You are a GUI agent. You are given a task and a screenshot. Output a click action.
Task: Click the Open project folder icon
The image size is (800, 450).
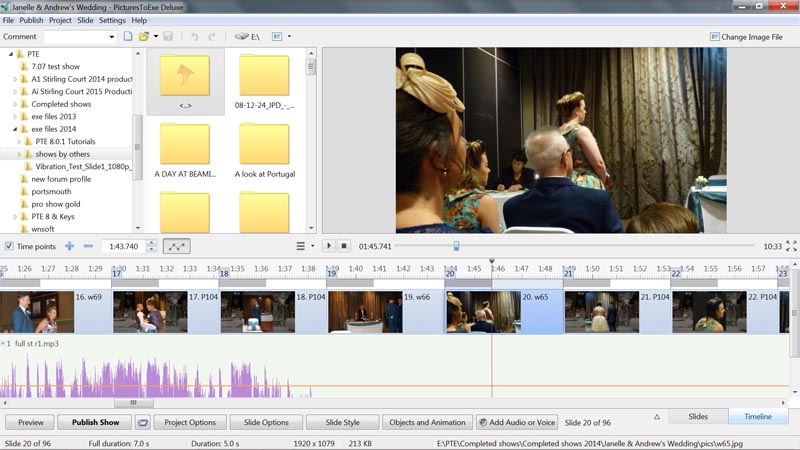(144, 37)
